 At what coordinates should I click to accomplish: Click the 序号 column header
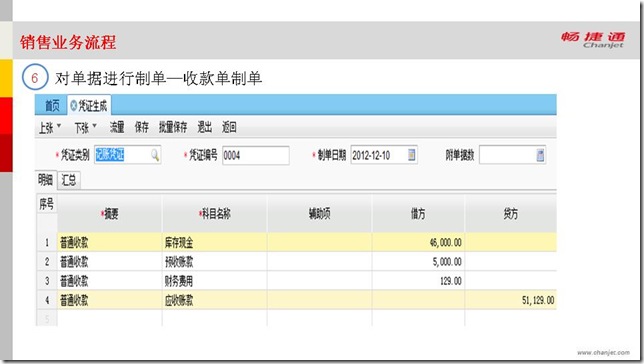pyautogui.click(x=46, y=204)
